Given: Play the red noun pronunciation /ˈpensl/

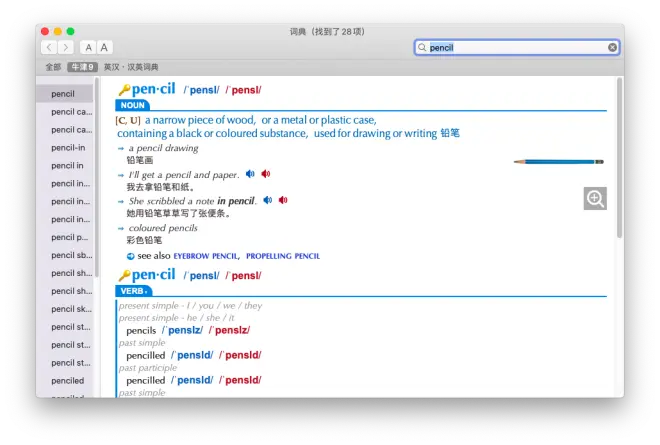Looking at the screenshot, I should [x=243, y=90].
